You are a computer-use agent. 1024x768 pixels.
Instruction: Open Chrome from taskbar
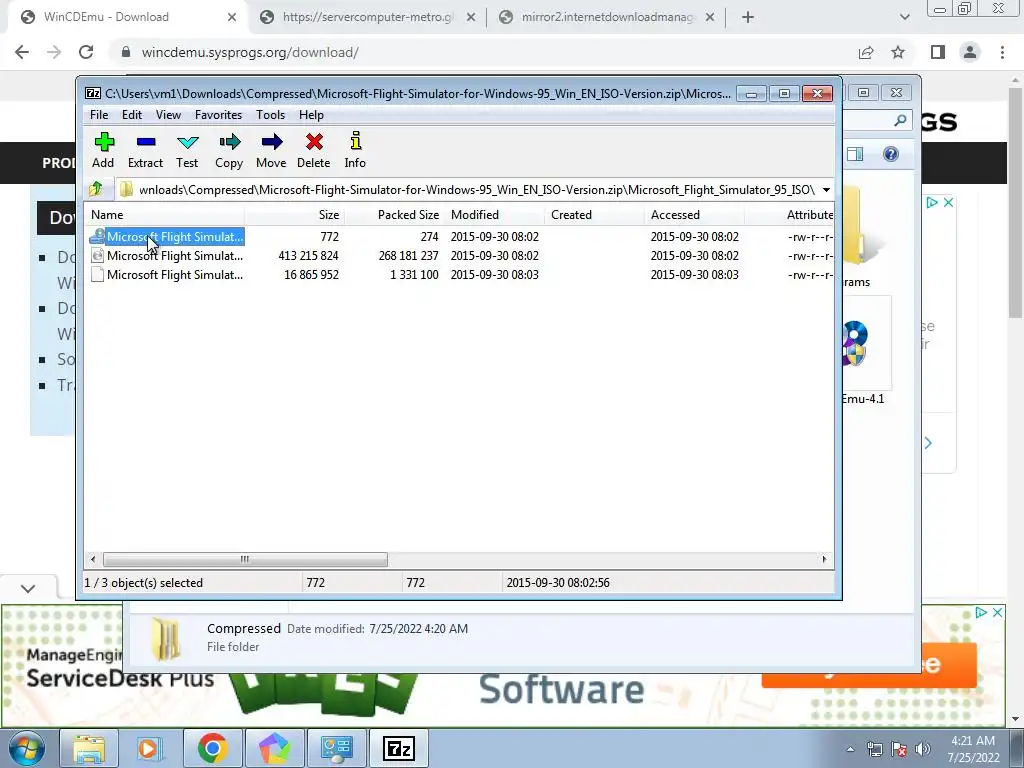tap(212, 748)
